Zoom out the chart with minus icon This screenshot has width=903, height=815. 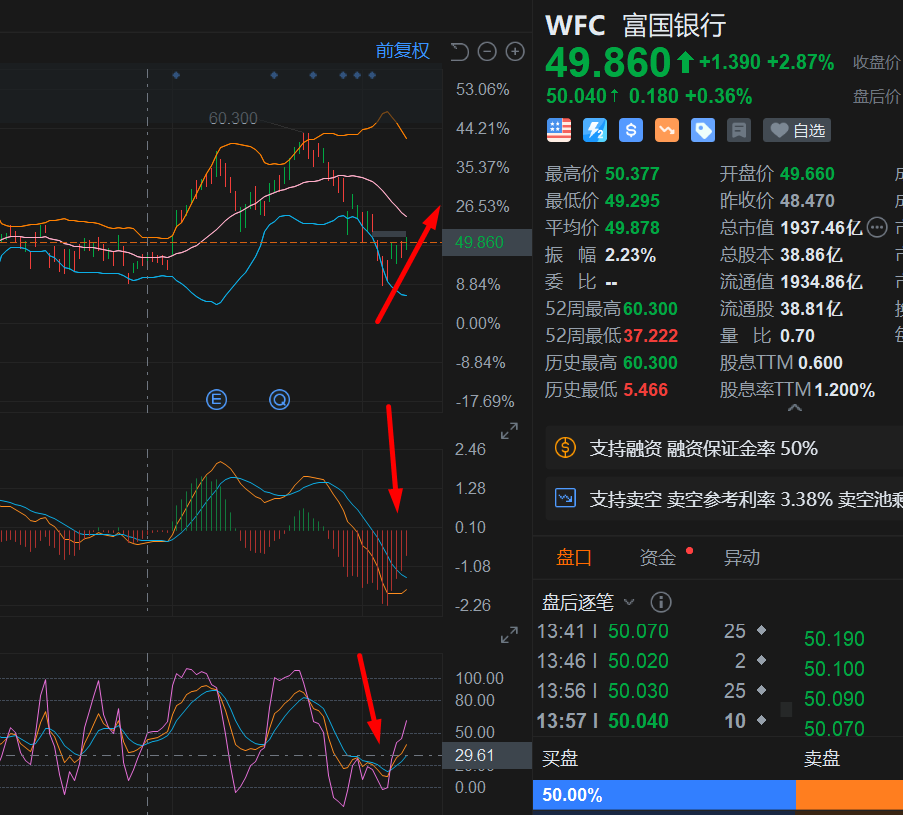(x=487, y=51)
